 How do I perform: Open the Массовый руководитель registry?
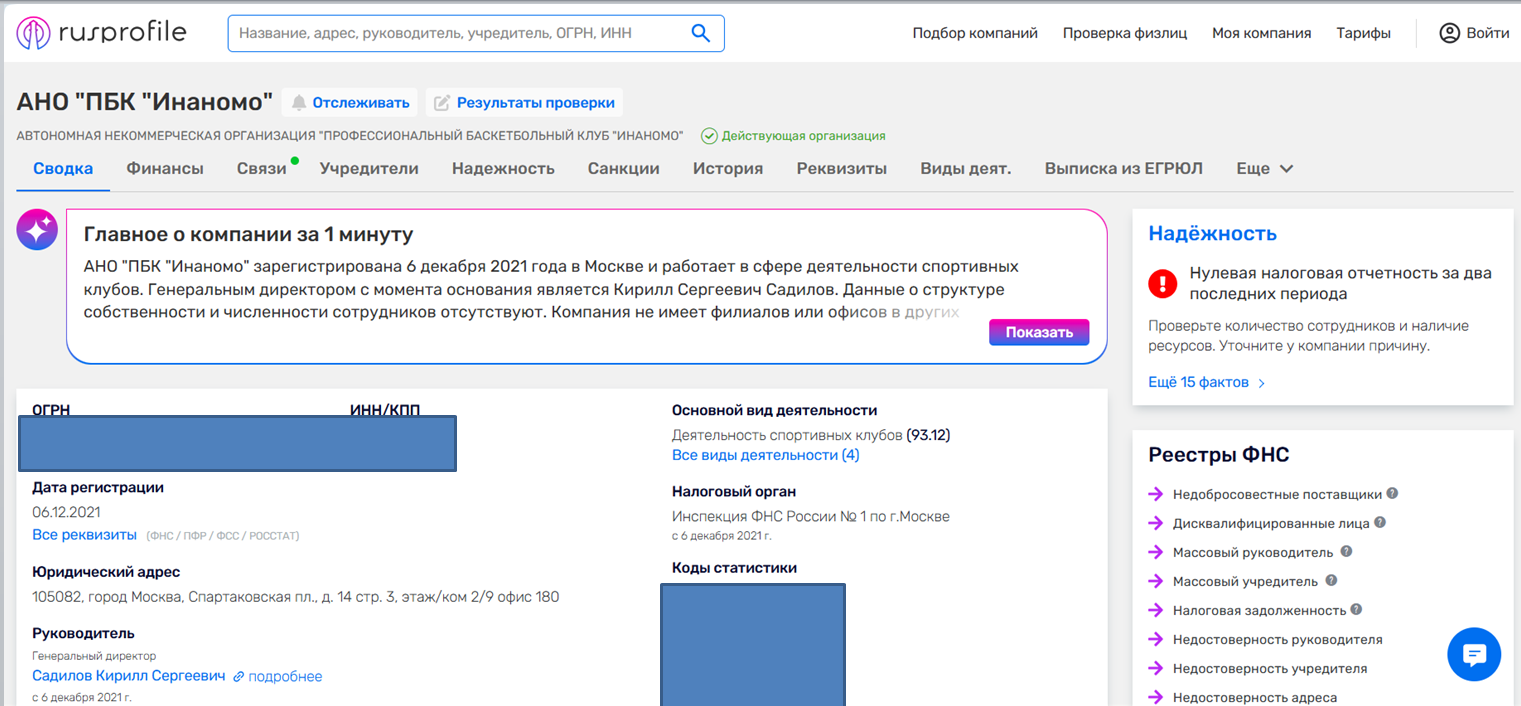coord(1253,552)
